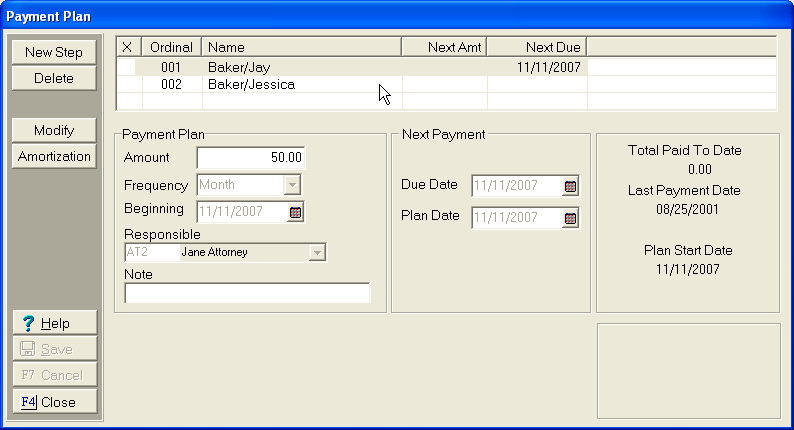Click into the Amount input field
The height and width of the screenshot is (430, 794).
click(251, 158)
